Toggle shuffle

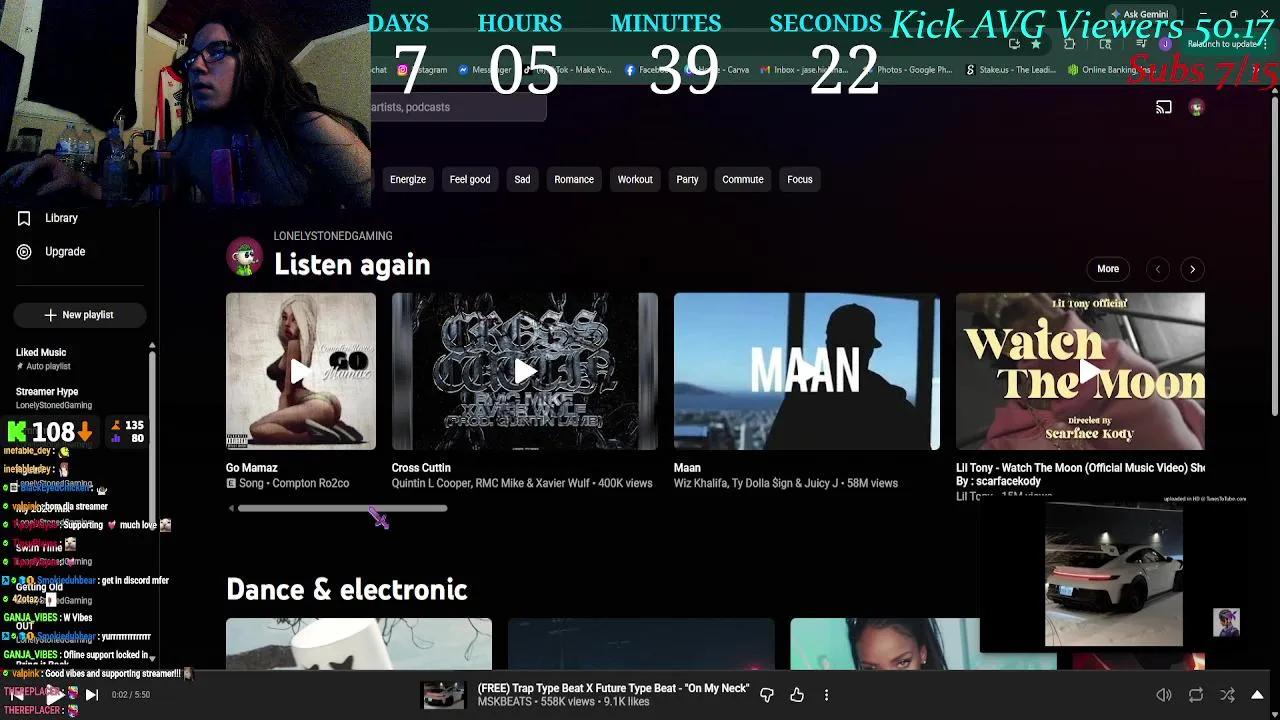[1227, 695]
